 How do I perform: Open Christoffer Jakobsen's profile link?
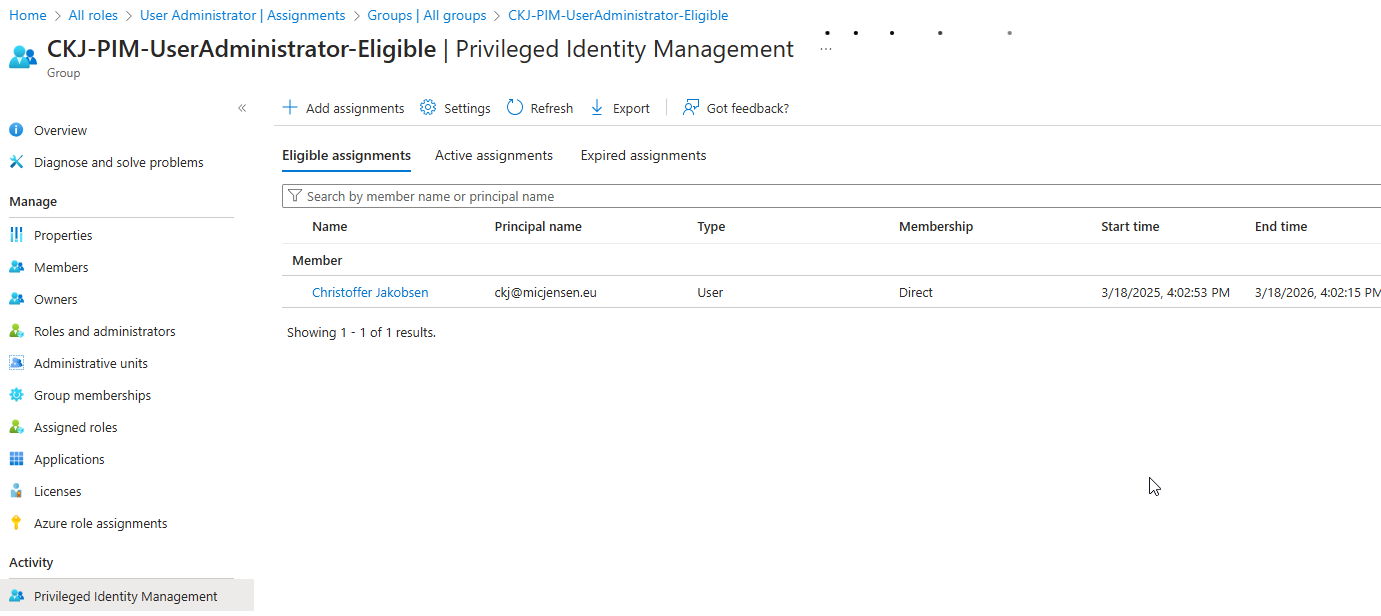pyautogui.click(x=370, y=292)
